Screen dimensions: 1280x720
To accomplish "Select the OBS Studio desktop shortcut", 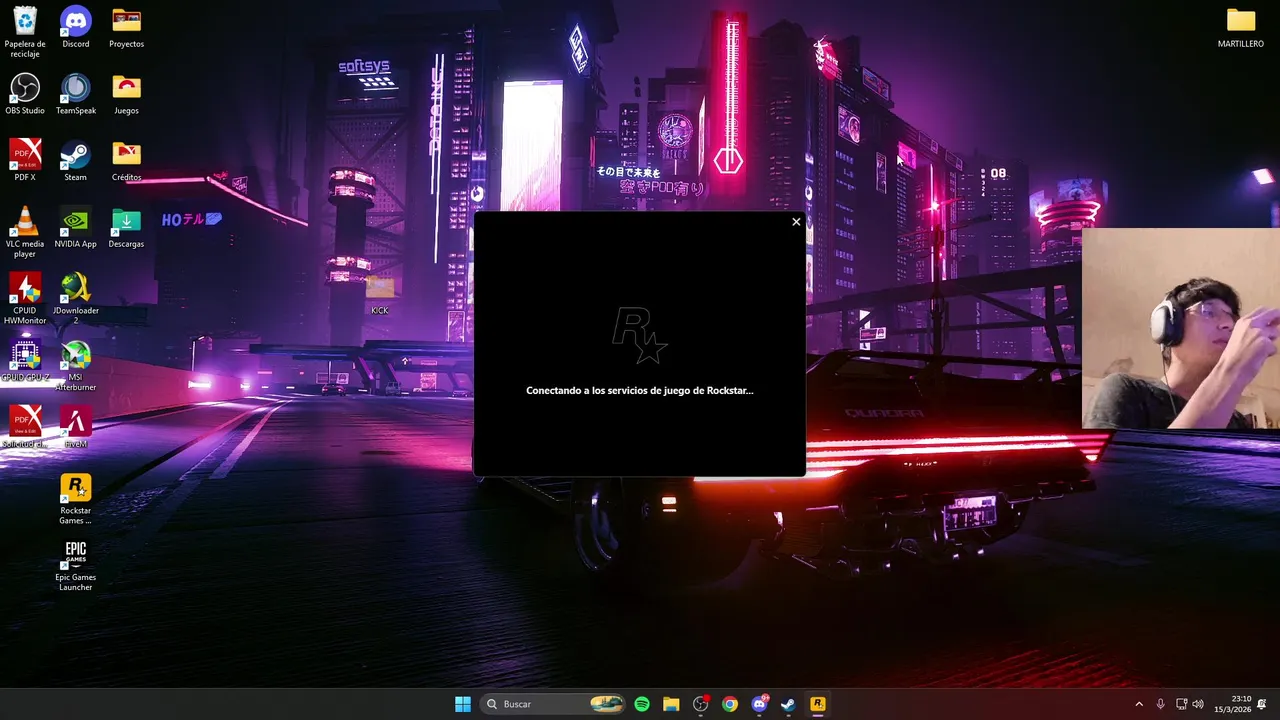I will (x=25, y=94).
